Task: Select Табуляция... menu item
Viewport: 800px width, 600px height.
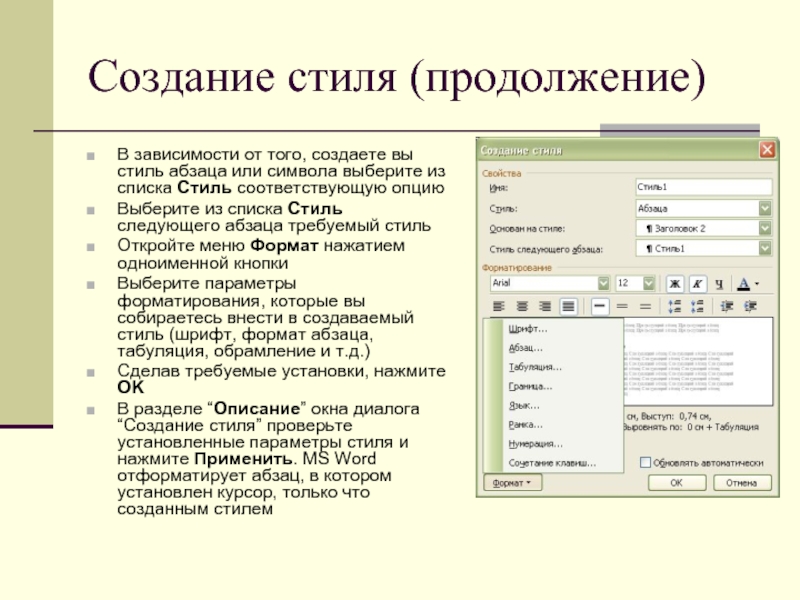Action: click(535, 367)
